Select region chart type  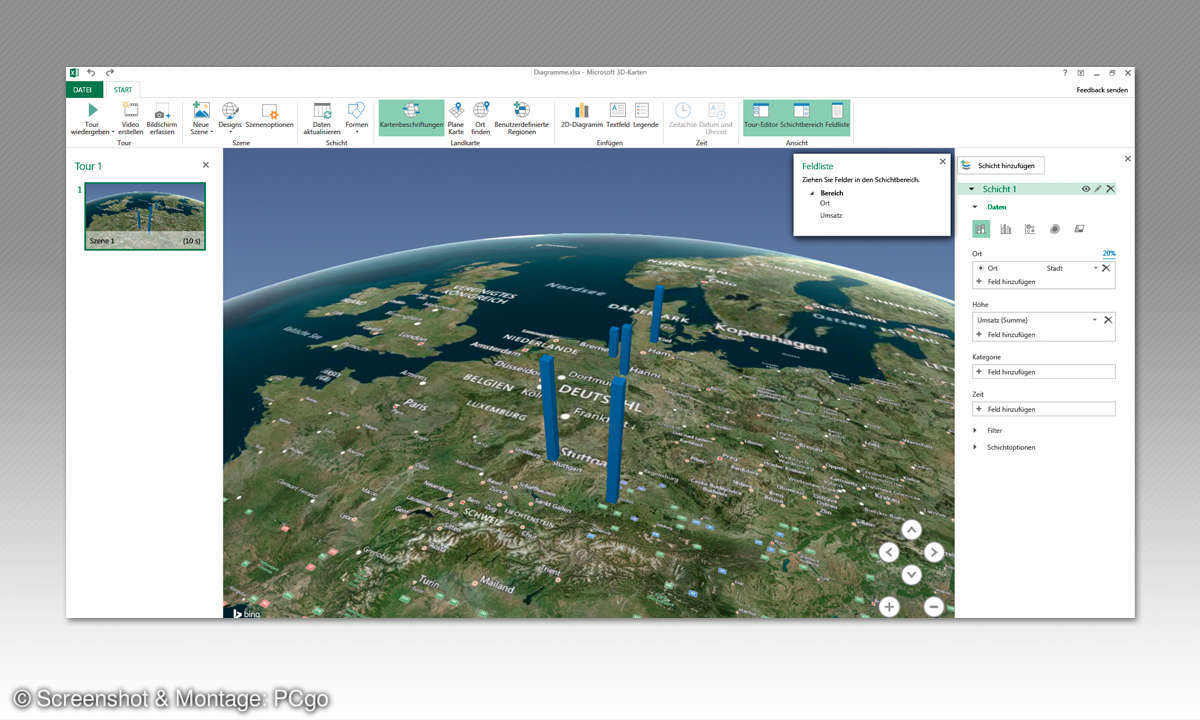click(x=1079, y=229)
